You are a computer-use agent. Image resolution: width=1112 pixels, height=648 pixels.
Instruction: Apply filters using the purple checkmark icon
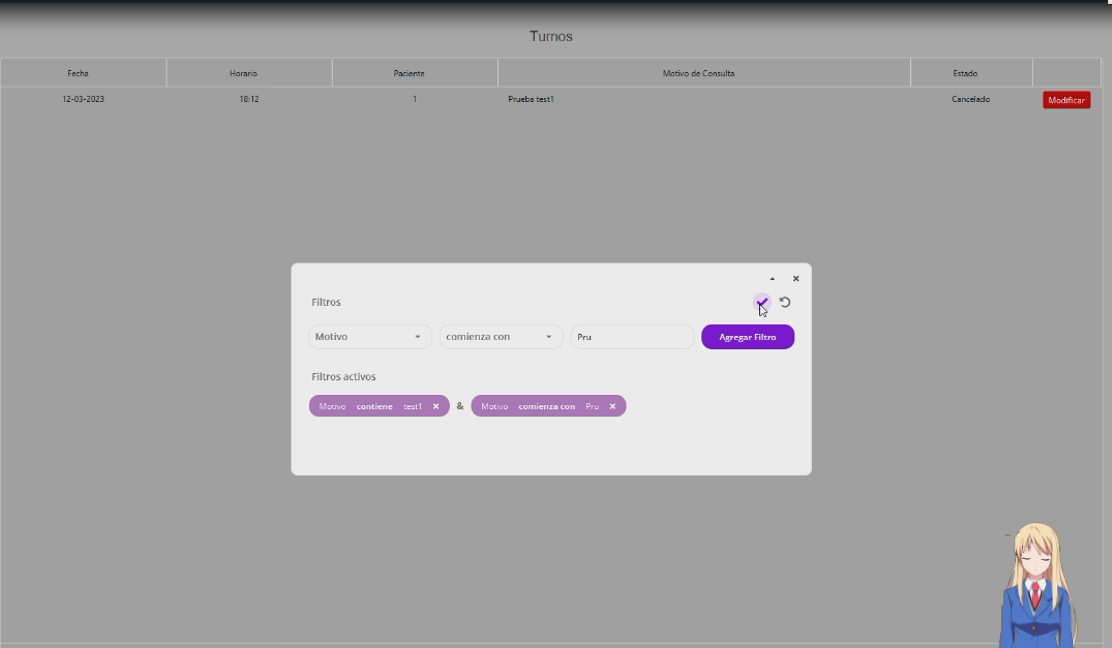[x=761, y=301]
